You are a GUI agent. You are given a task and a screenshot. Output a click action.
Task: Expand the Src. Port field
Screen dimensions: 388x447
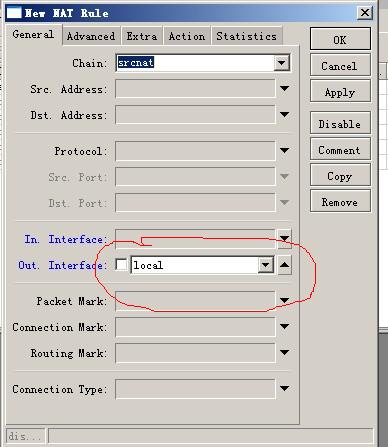[284, 176]
